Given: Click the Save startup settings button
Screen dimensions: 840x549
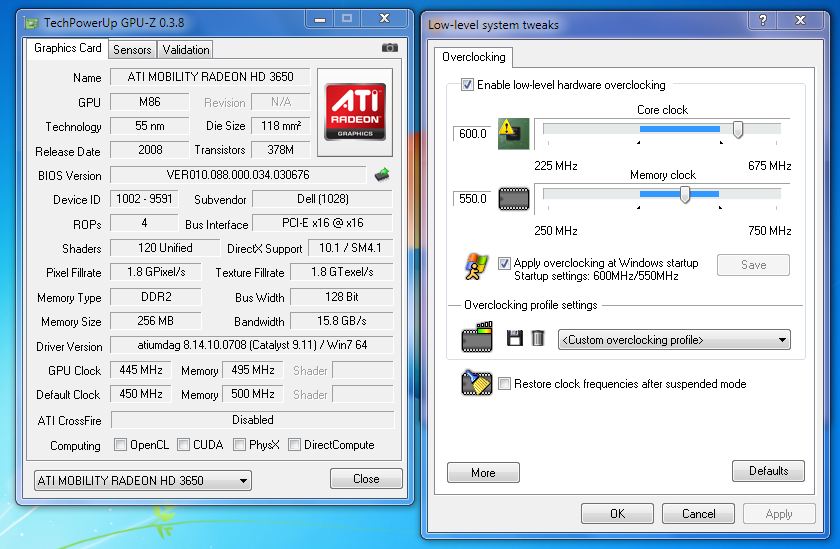Looking at the screenshot, I should pyautogui.click(x=753, y=265).
